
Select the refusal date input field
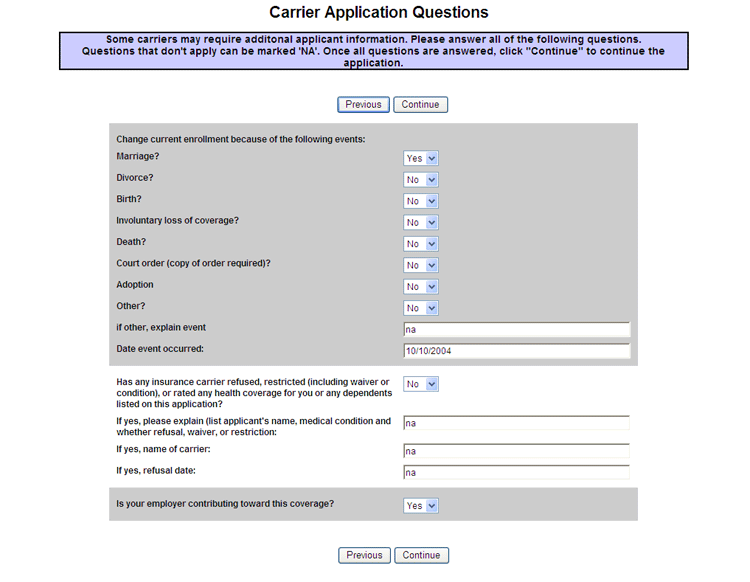[x=516, y=473]
